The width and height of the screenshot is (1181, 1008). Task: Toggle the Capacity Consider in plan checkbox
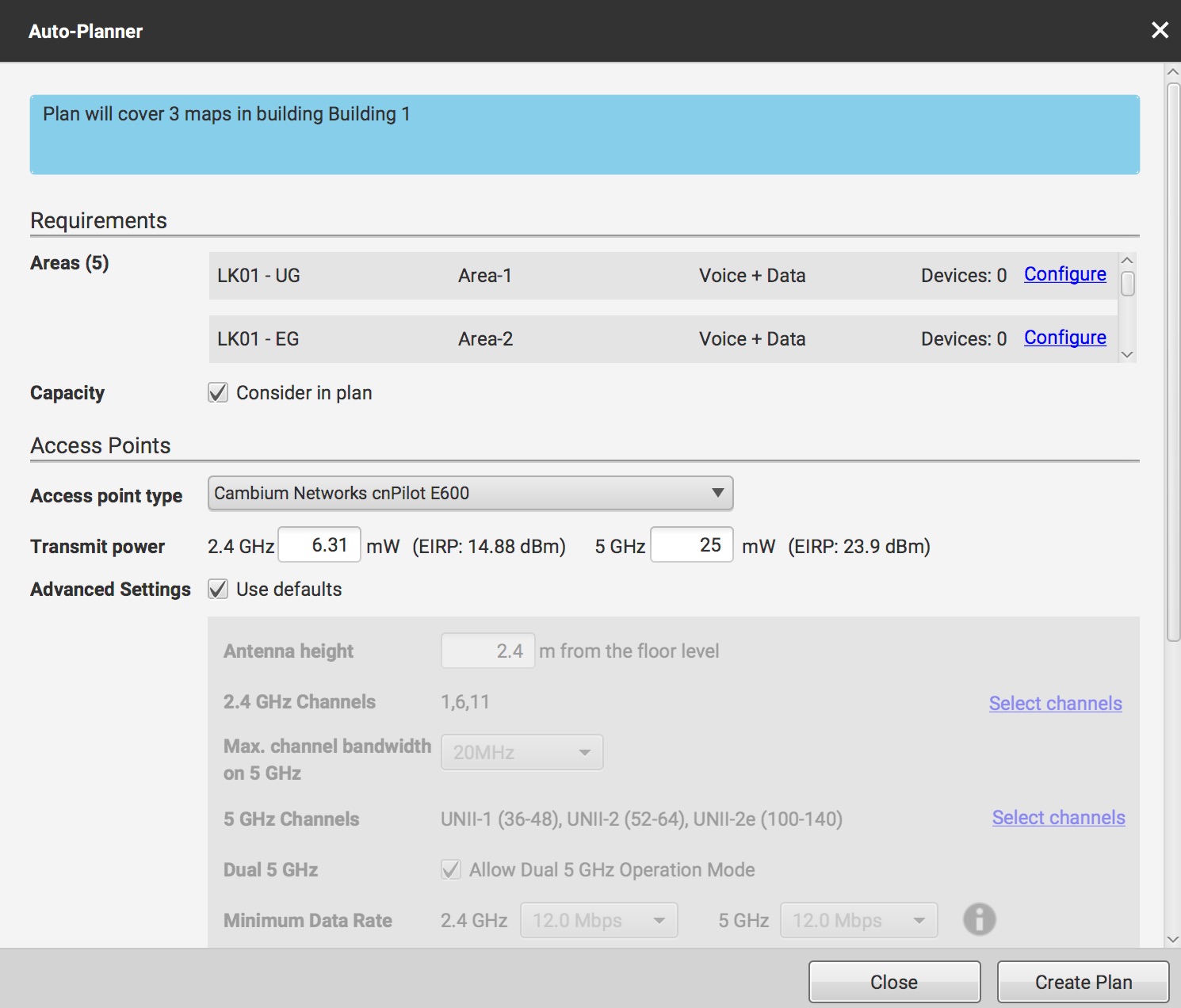pyautogui.click(x=218, y=393)
